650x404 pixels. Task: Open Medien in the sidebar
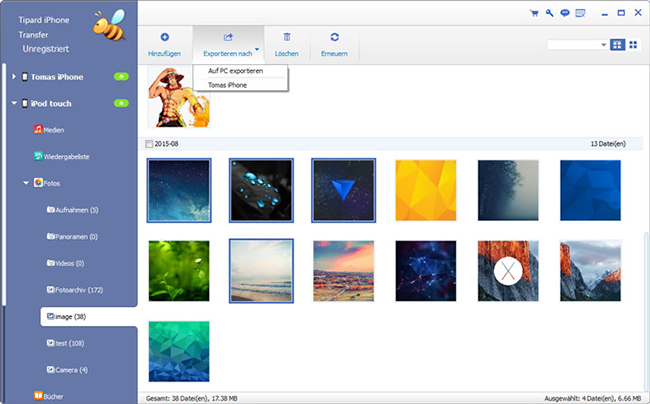[x=53, y=130]
